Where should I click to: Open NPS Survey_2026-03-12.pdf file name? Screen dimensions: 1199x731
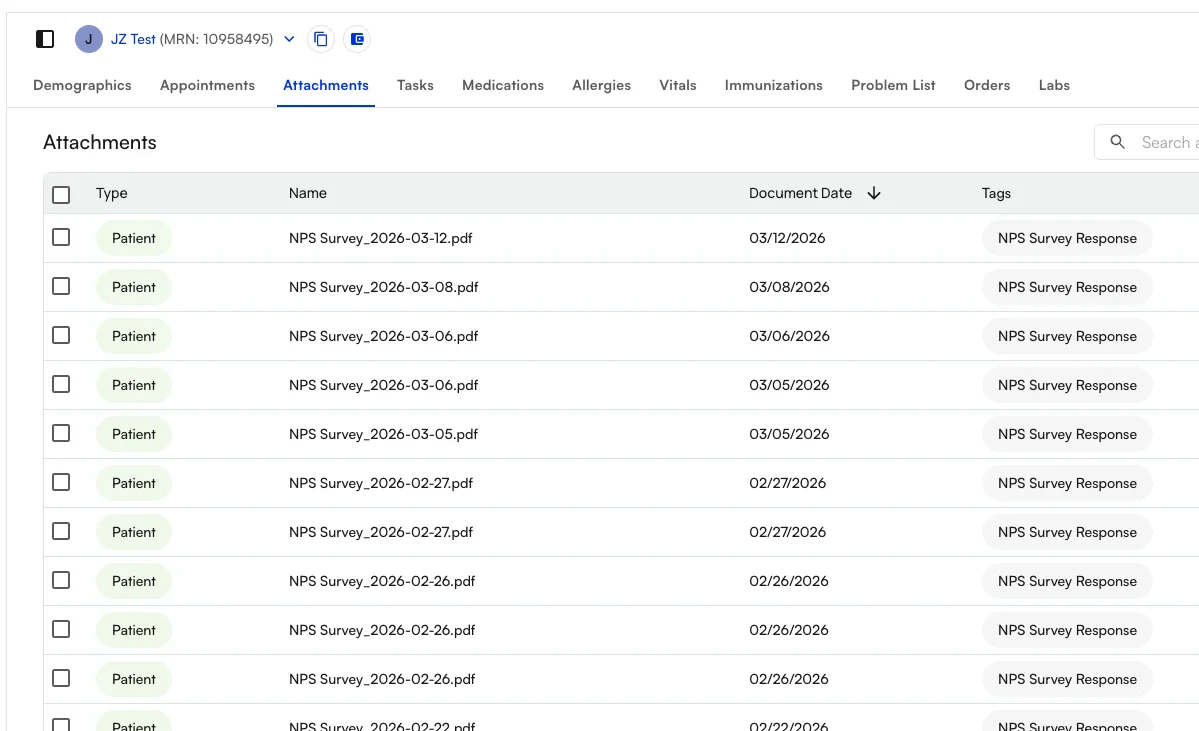point(380,238)
